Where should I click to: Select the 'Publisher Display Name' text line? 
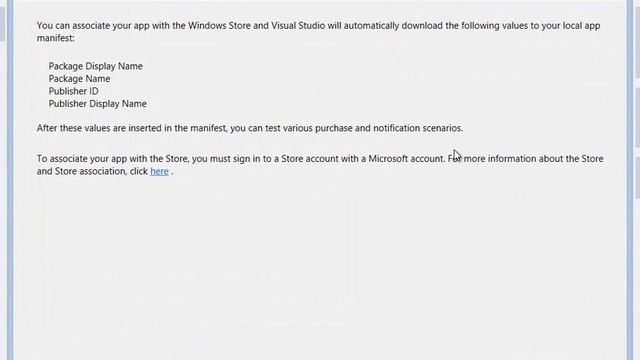click(98, 104)
